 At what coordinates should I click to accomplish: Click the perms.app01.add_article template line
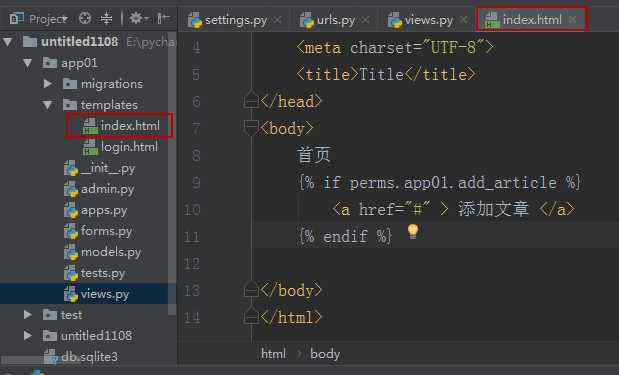pos(439,183)
